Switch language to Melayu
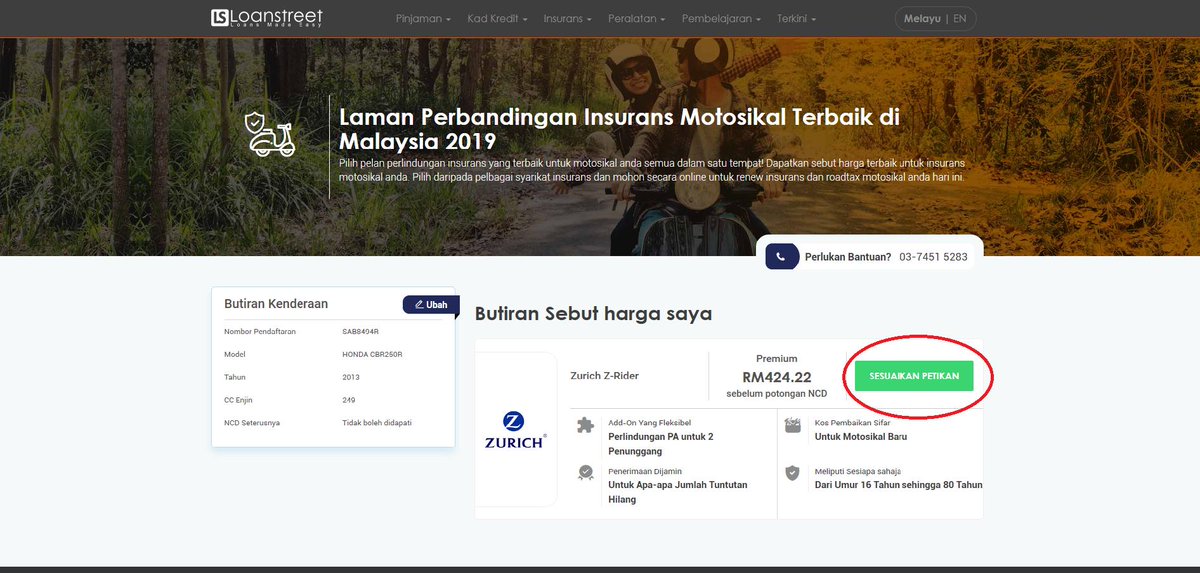Viewport: 1200px width, 573px height. (x=922, y=19)
